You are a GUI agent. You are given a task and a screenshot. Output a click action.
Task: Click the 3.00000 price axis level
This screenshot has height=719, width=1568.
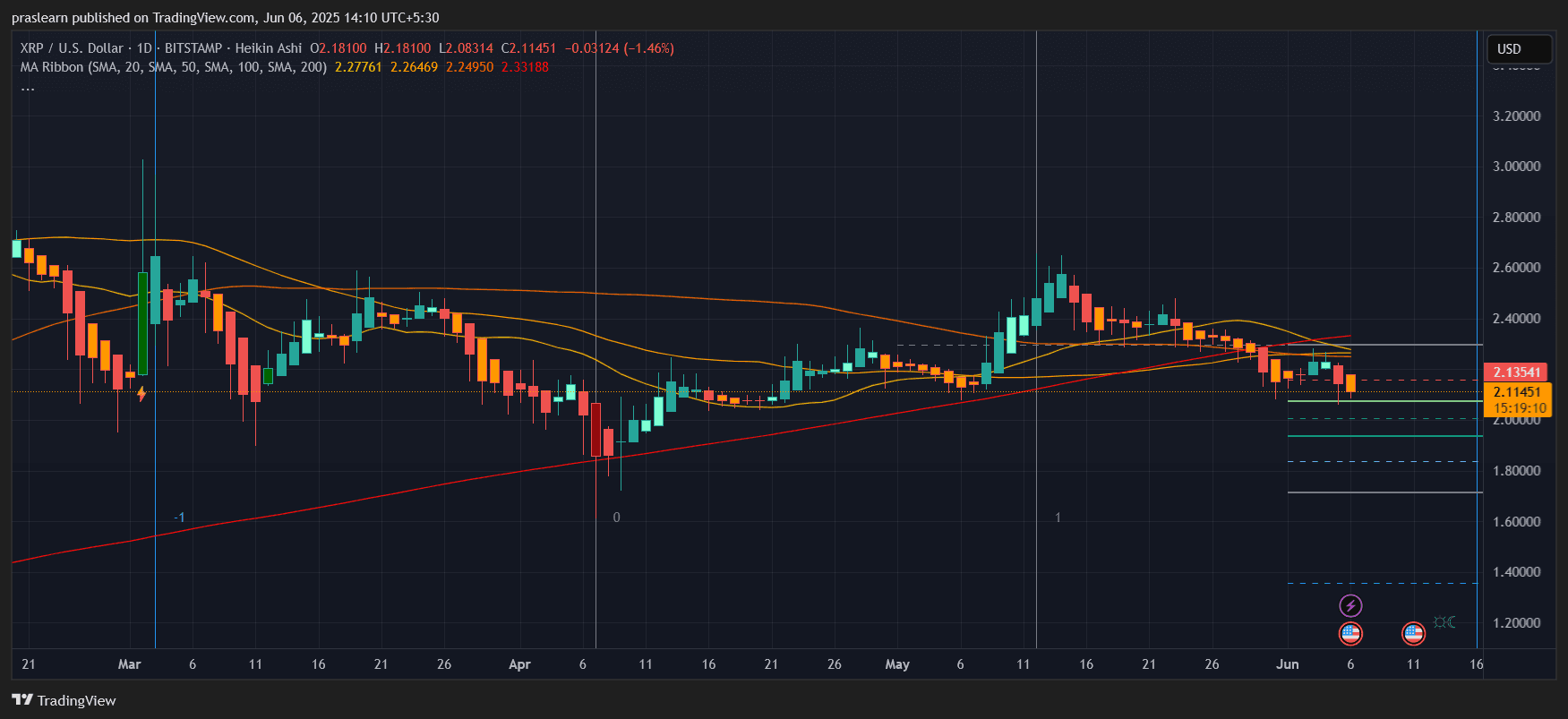click(1516, 167)
